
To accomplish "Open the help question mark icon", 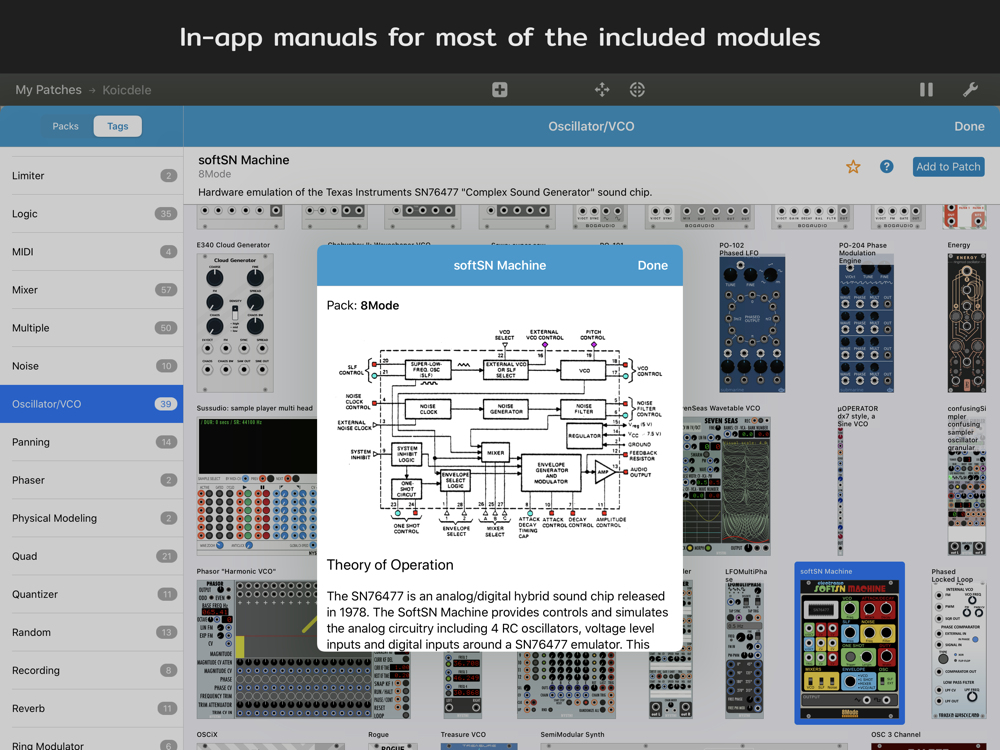I will (x=886, y=167).
